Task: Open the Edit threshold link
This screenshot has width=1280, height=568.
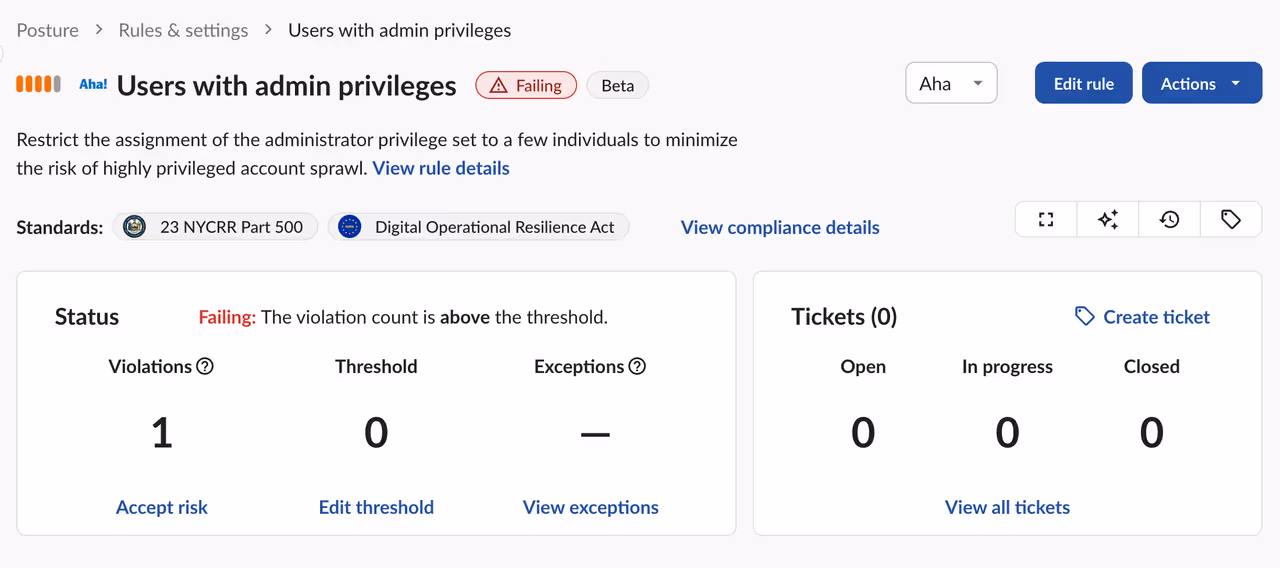Action: (376, 507)
